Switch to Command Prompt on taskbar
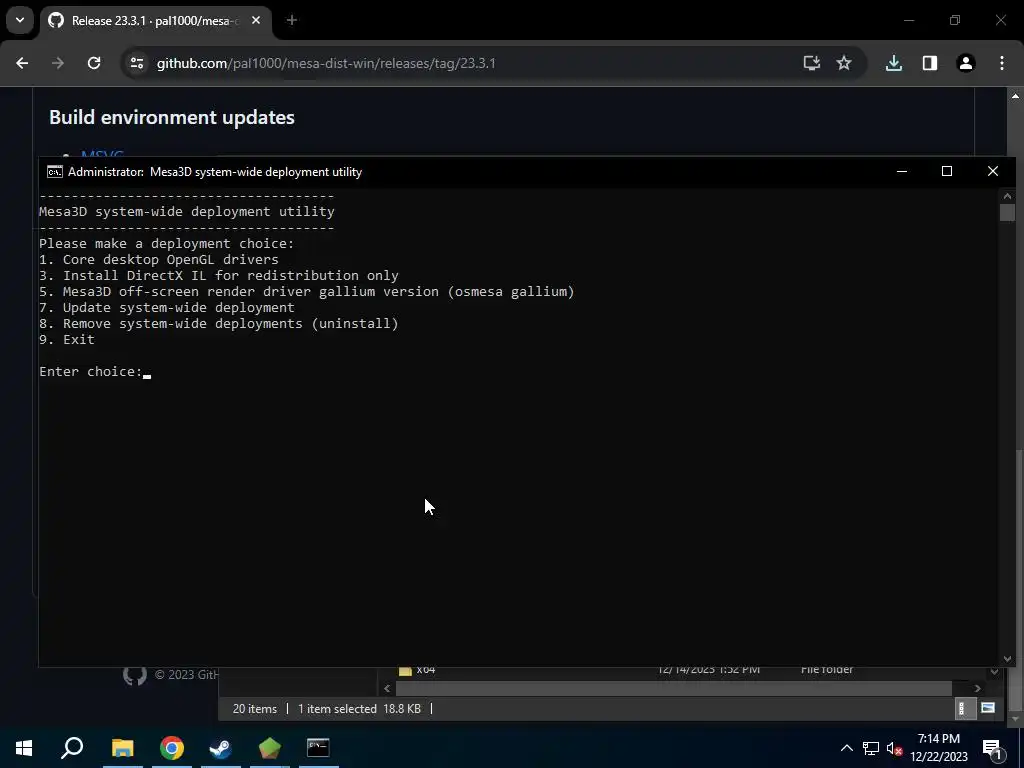This screenshot has width=1024, height=768. coord(318,748)
